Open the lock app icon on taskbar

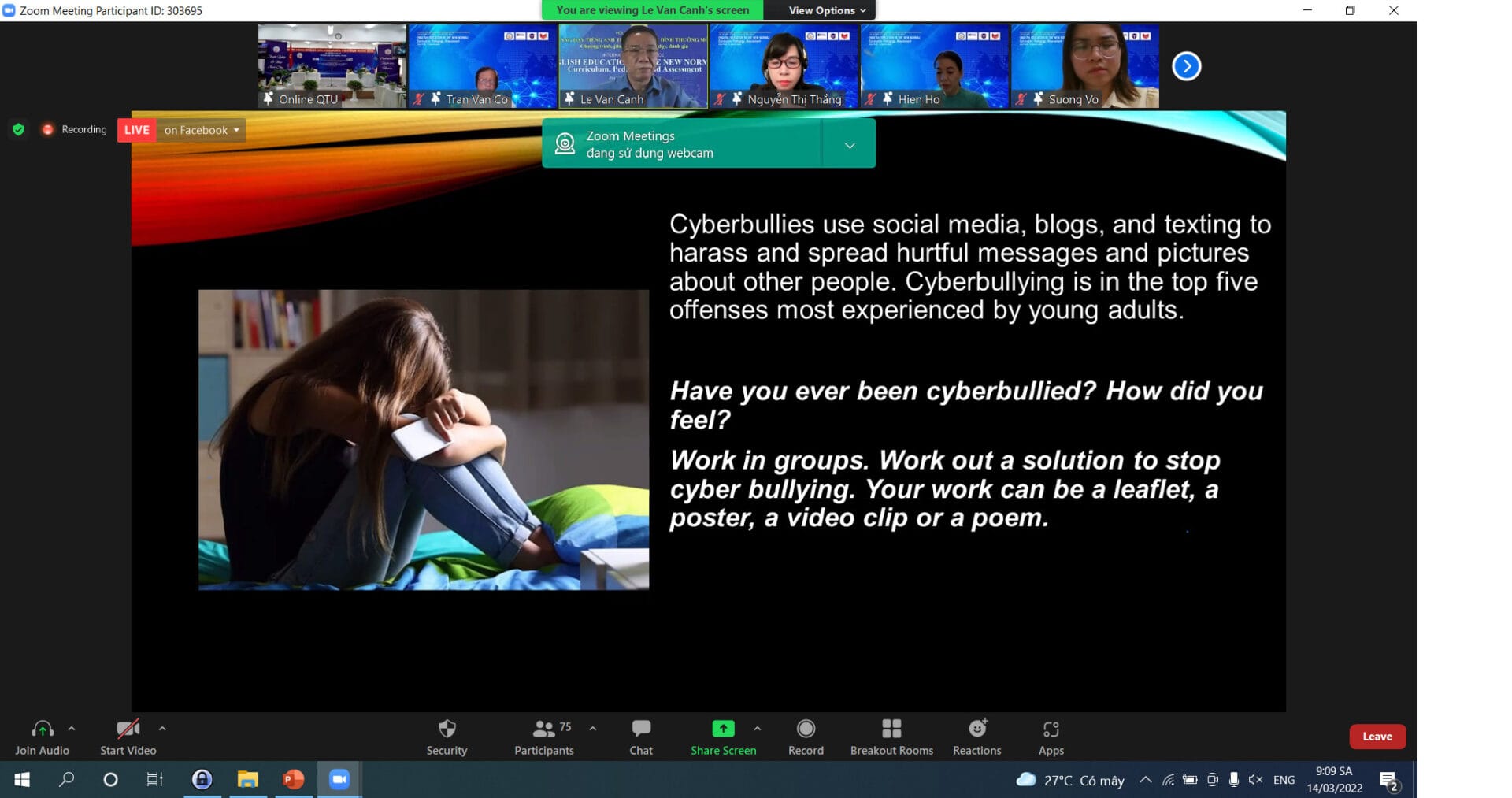click(x=202, y=779)
